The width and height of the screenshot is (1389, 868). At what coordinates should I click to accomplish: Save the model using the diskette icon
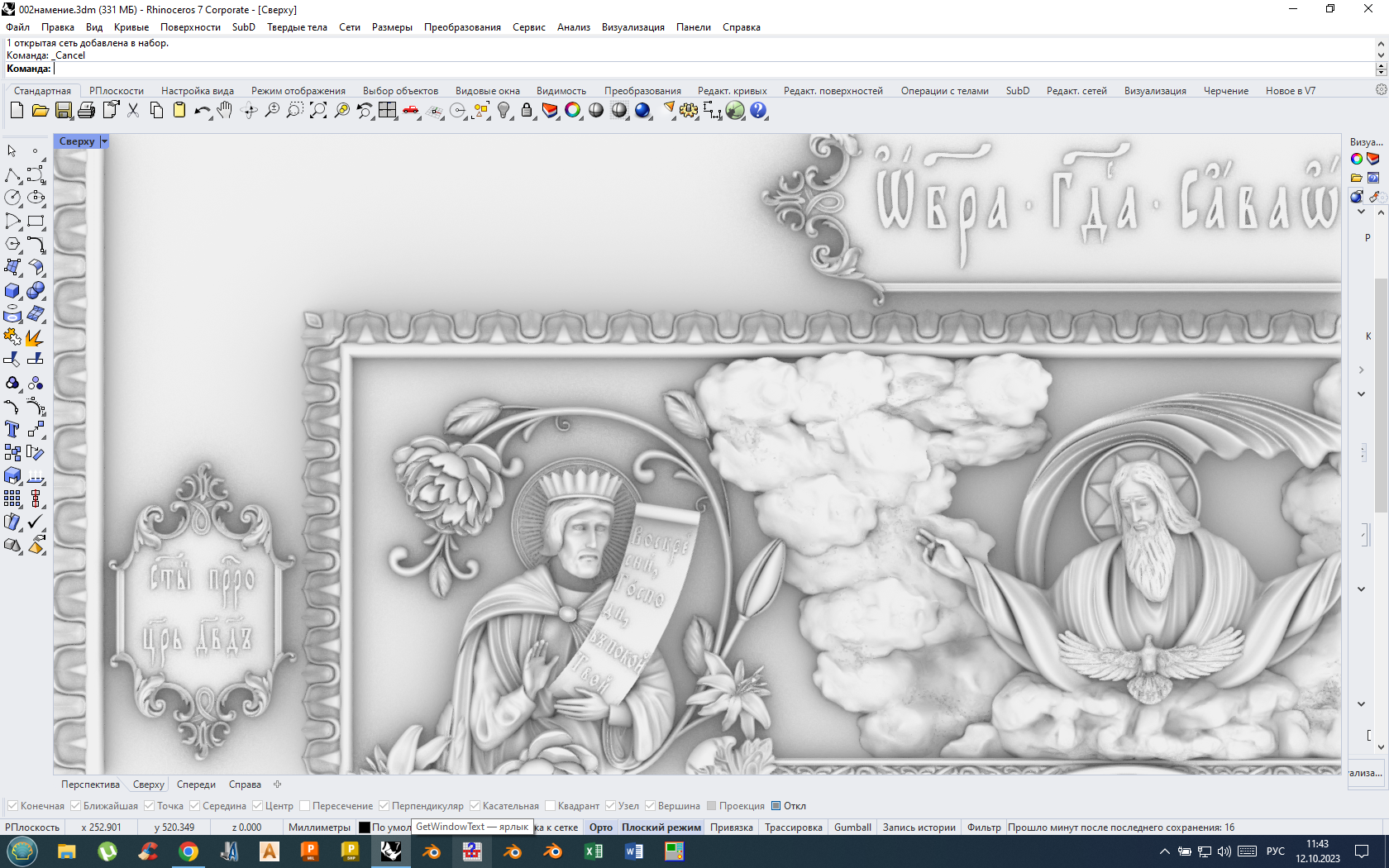[63, 110]
